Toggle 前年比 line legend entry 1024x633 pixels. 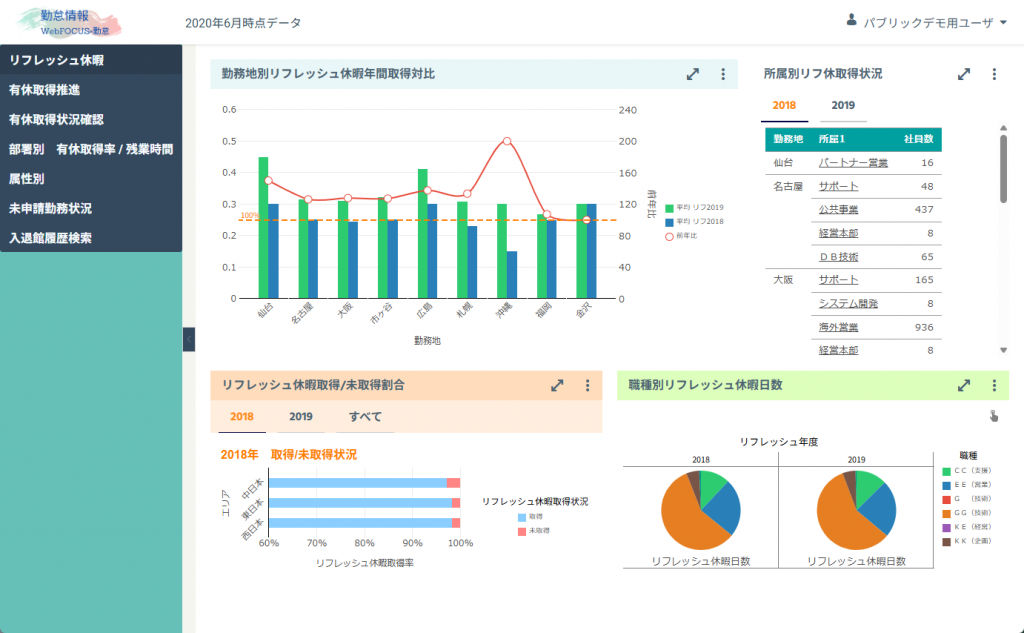692,236
